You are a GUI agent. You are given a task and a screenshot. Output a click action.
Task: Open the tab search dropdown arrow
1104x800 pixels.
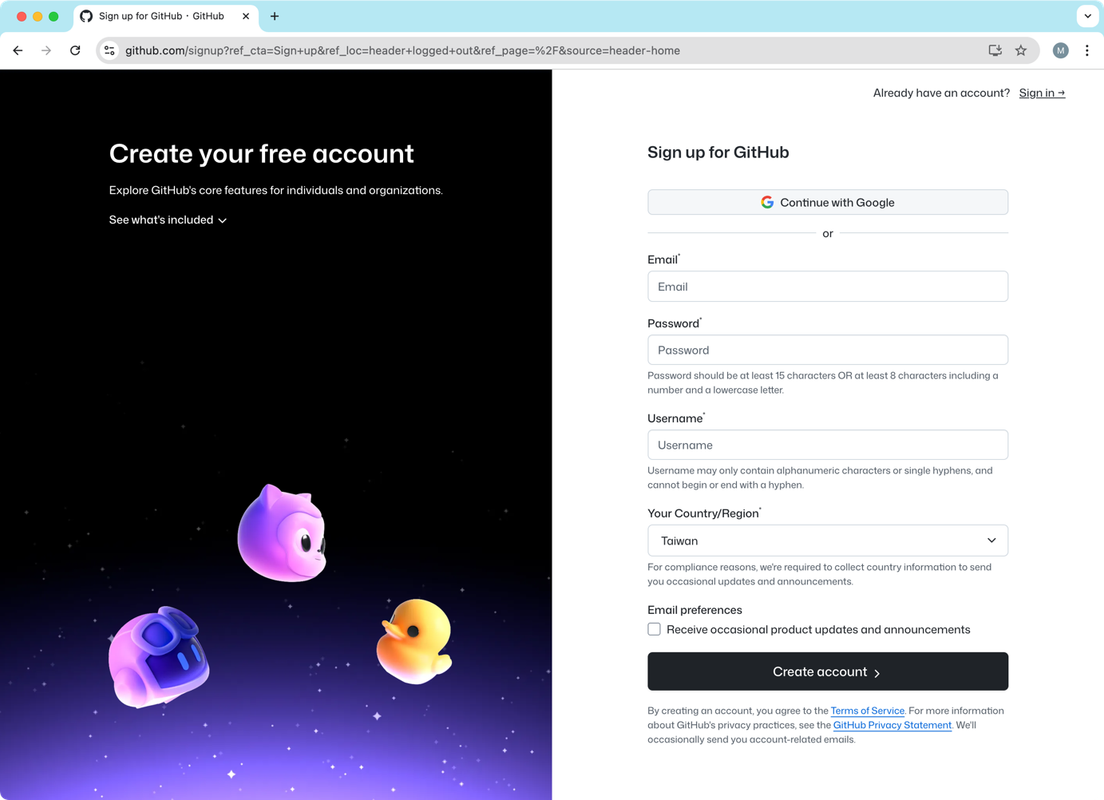point(1087,16)
